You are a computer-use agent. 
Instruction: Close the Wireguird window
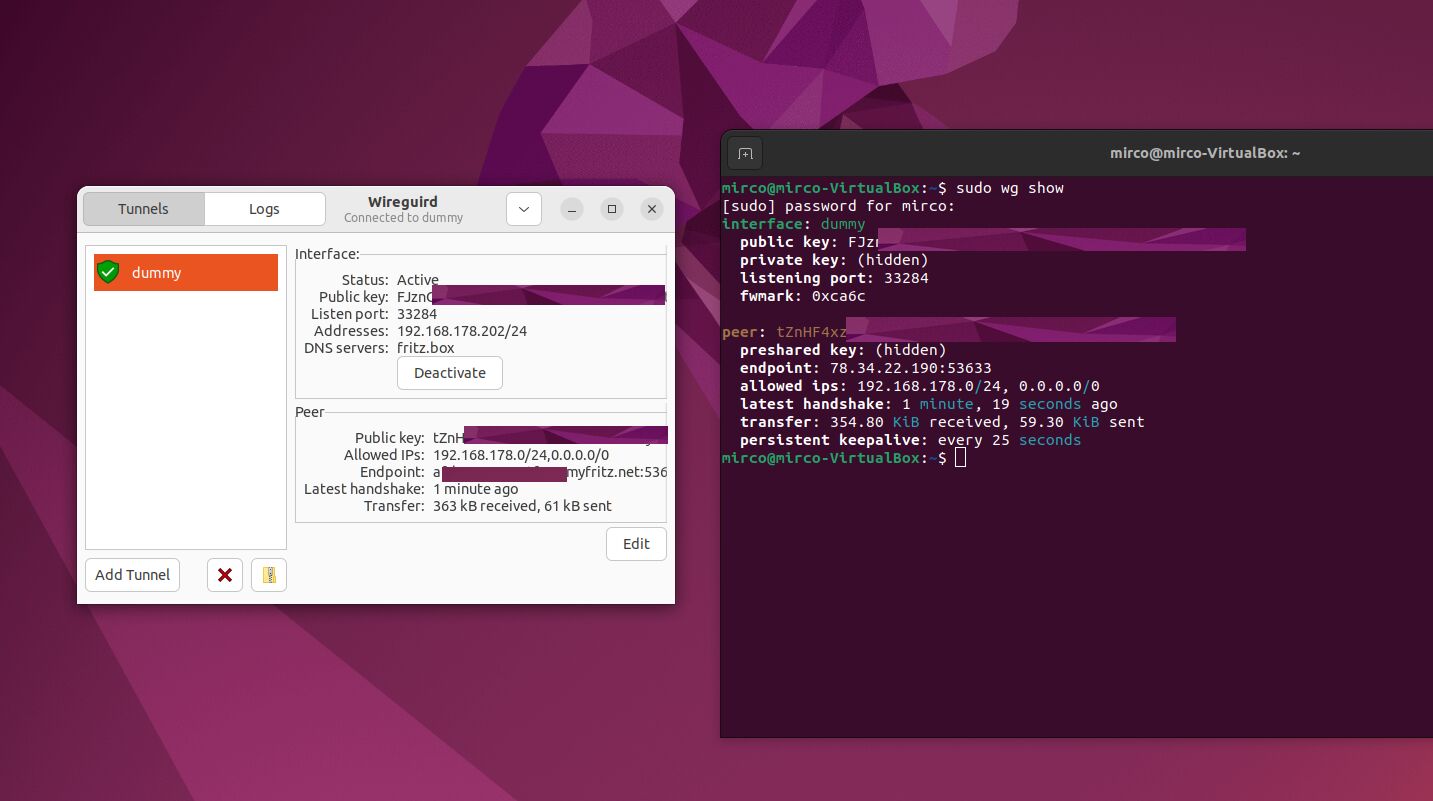tap(652, 209)
